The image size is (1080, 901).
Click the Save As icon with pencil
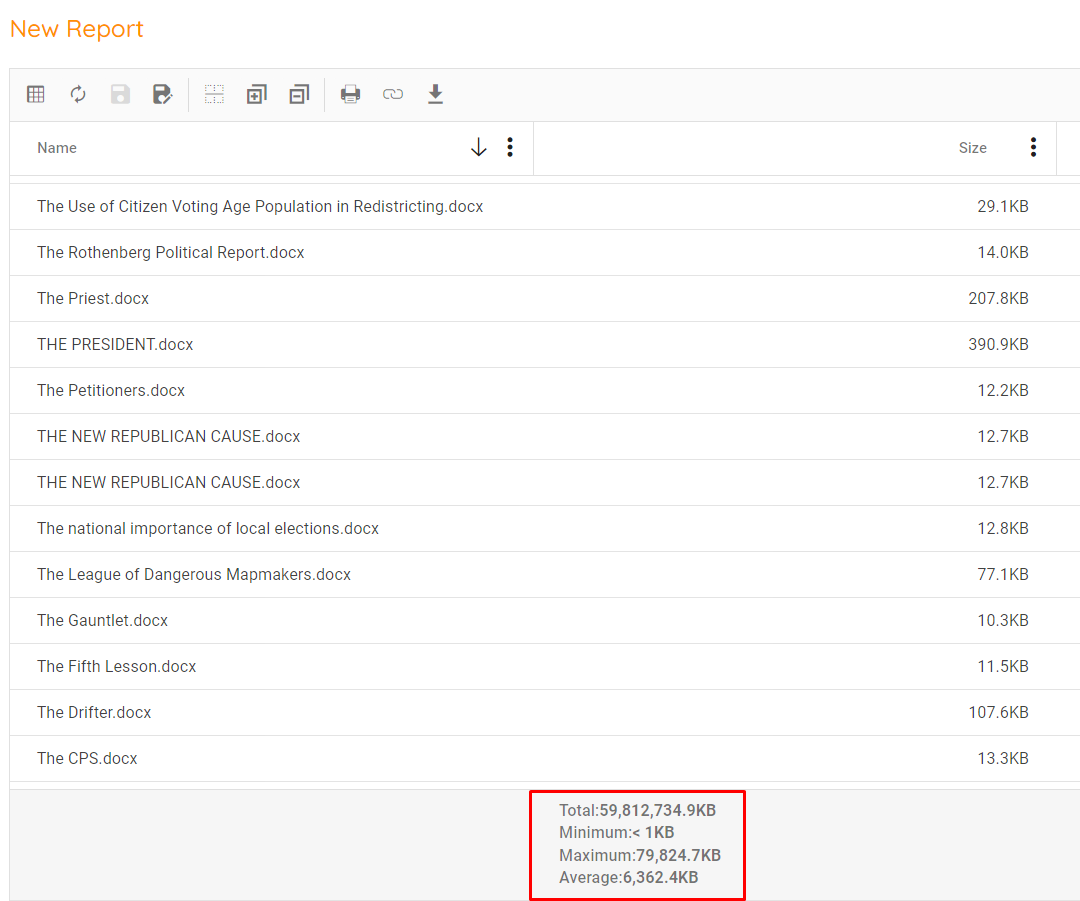162,94
